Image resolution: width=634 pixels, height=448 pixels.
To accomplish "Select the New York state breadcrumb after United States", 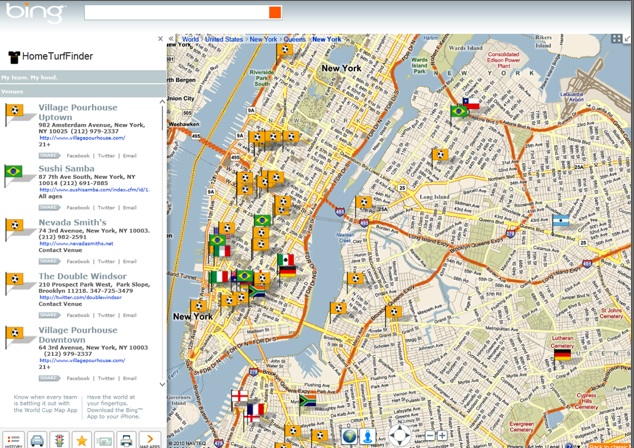I will (x=263, y=39).
